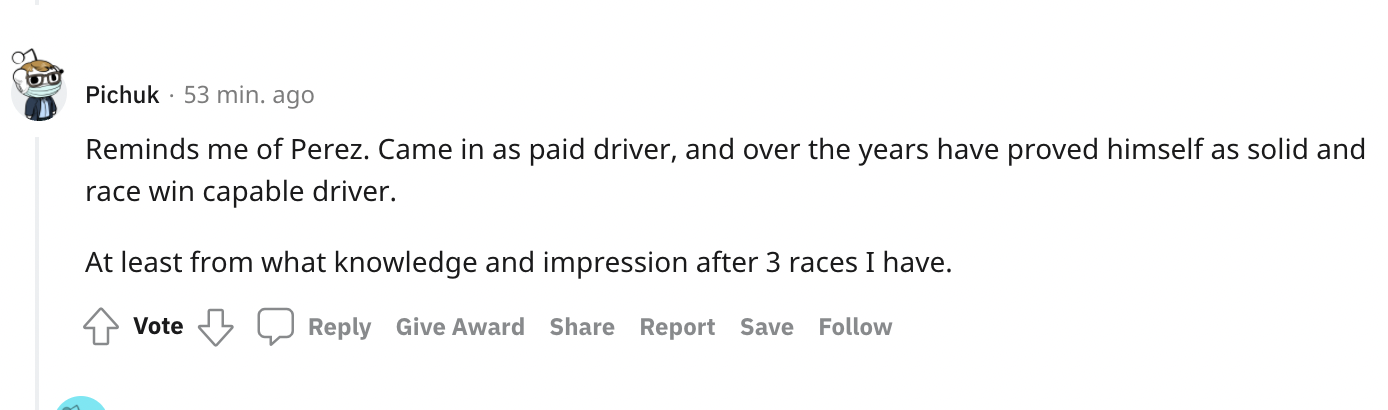Open Pichuk's avatar with glasses and mask
The image size is (1388, 410).
40,86
